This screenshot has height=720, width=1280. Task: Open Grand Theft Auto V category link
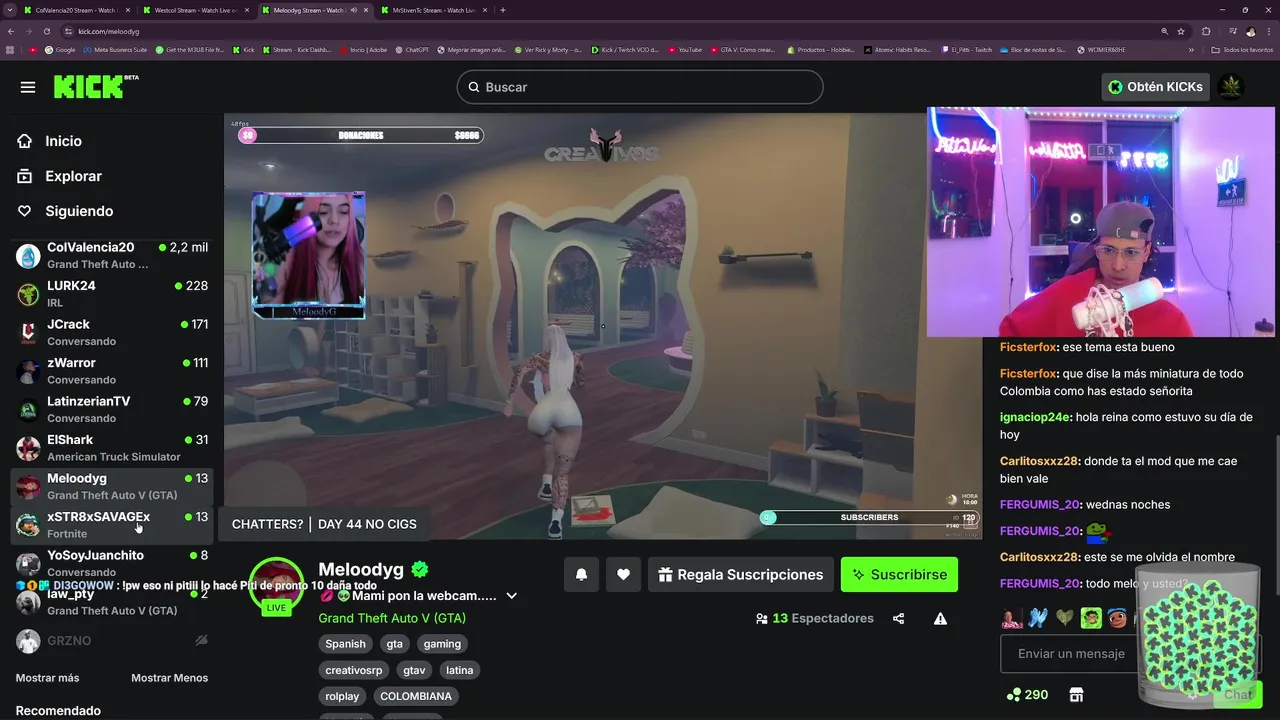tap(392, 618)
